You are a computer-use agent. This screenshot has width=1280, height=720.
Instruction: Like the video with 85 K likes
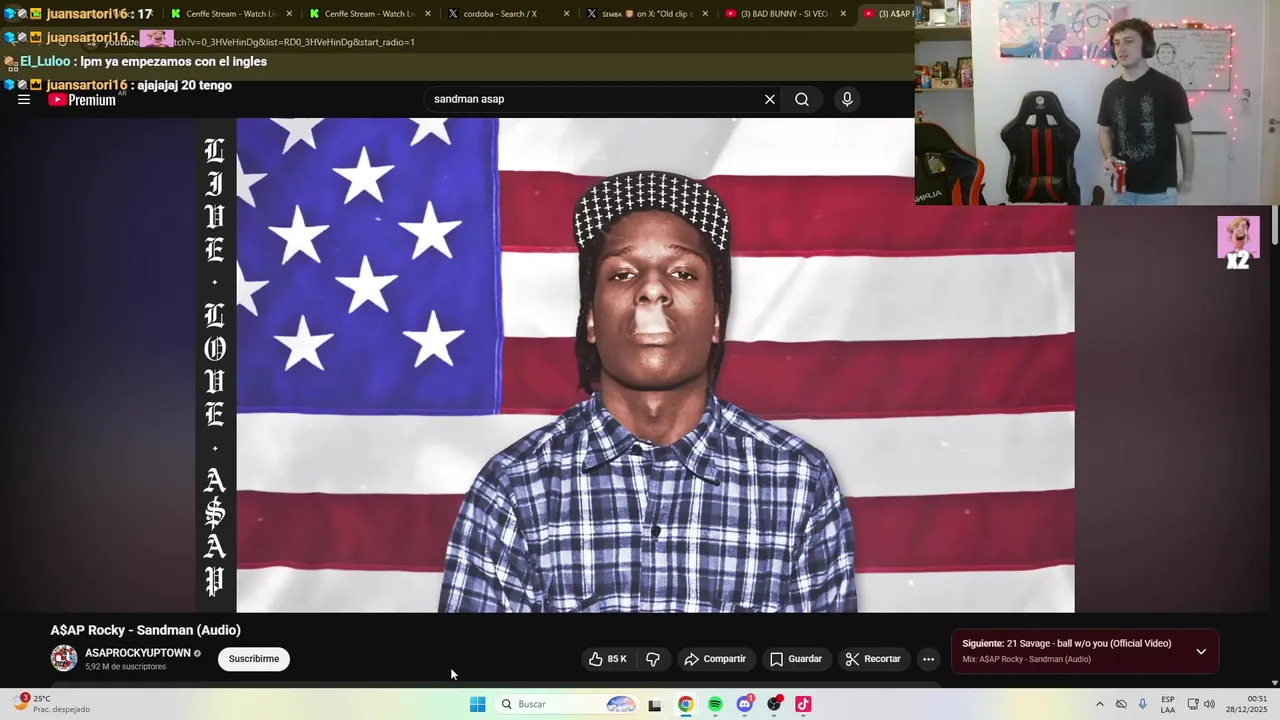[609, 659]
